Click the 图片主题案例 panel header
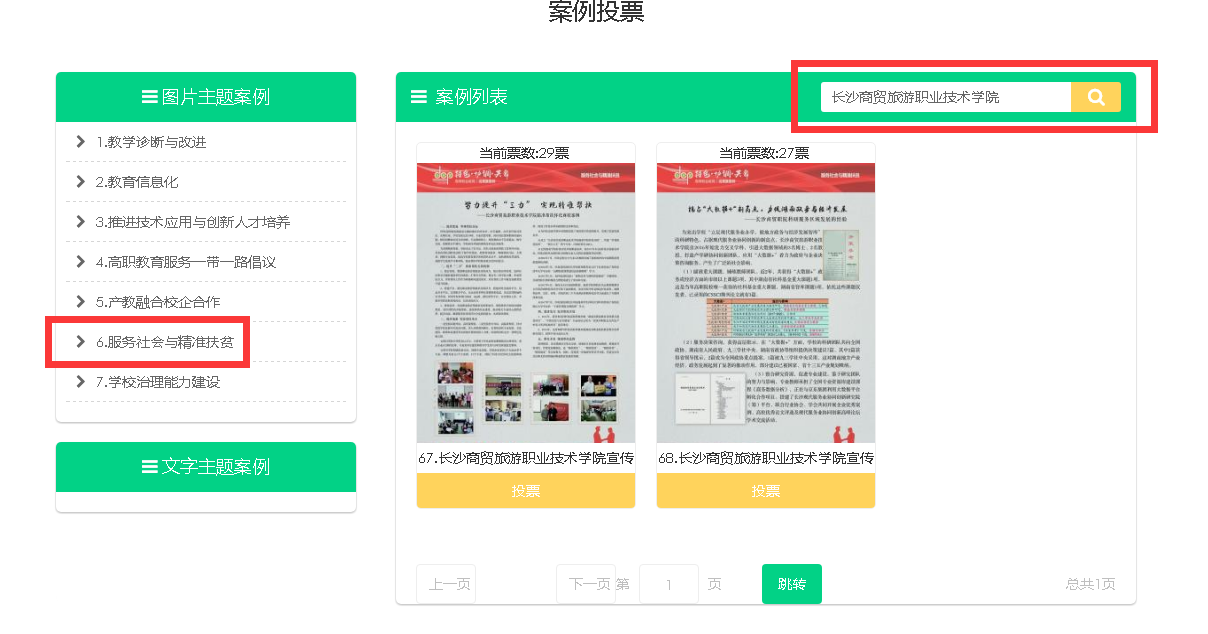Viewport: 1208px width, 634px height. click(206, 97)
